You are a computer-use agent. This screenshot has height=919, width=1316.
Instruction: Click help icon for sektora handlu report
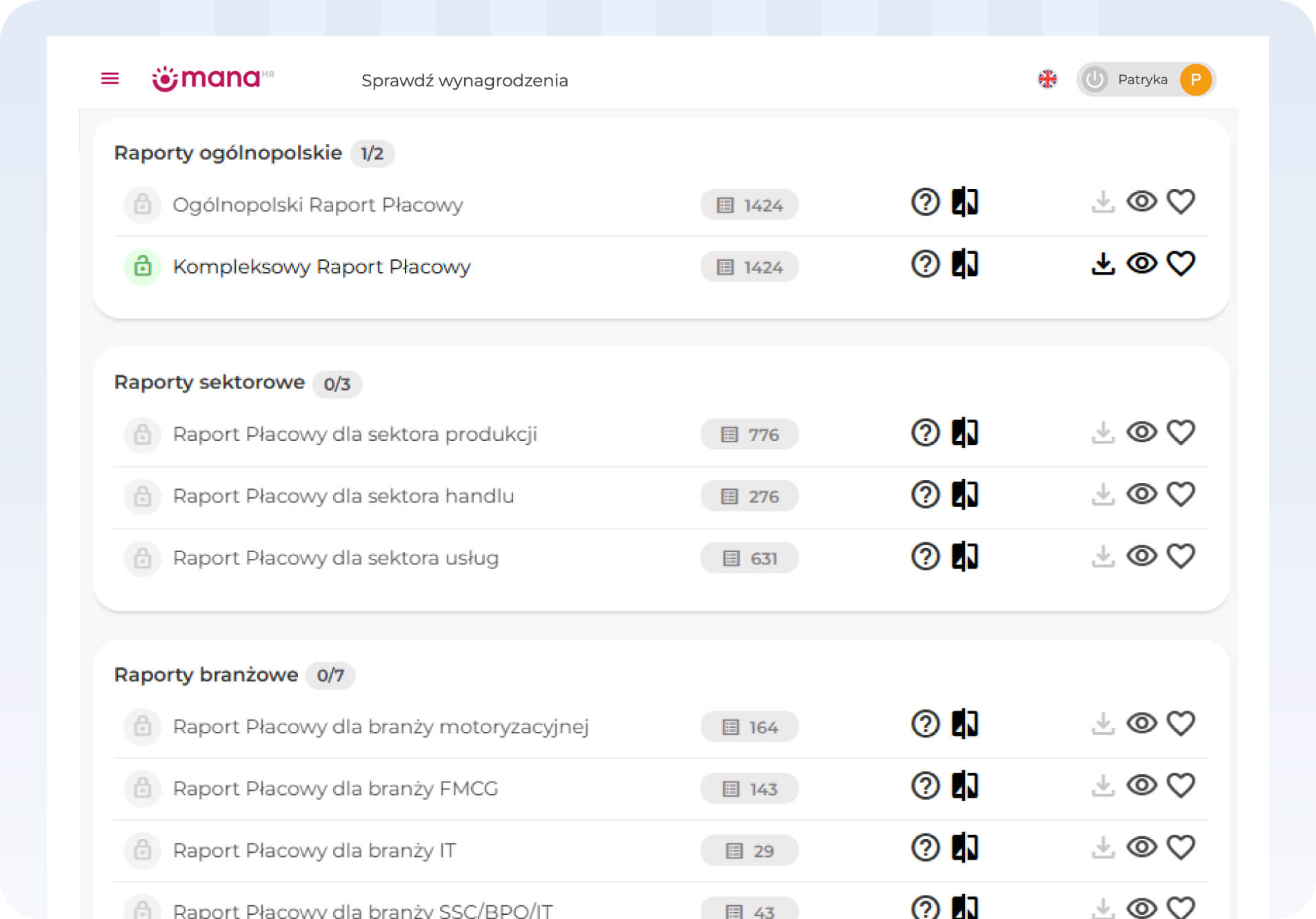click(x=925, y=495)
